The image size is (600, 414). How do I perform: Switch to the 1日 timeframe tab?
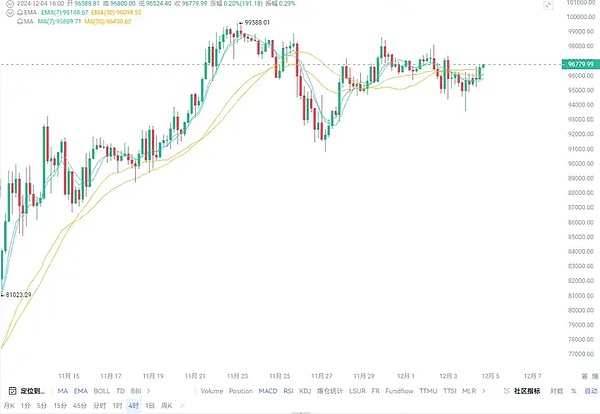150,405
